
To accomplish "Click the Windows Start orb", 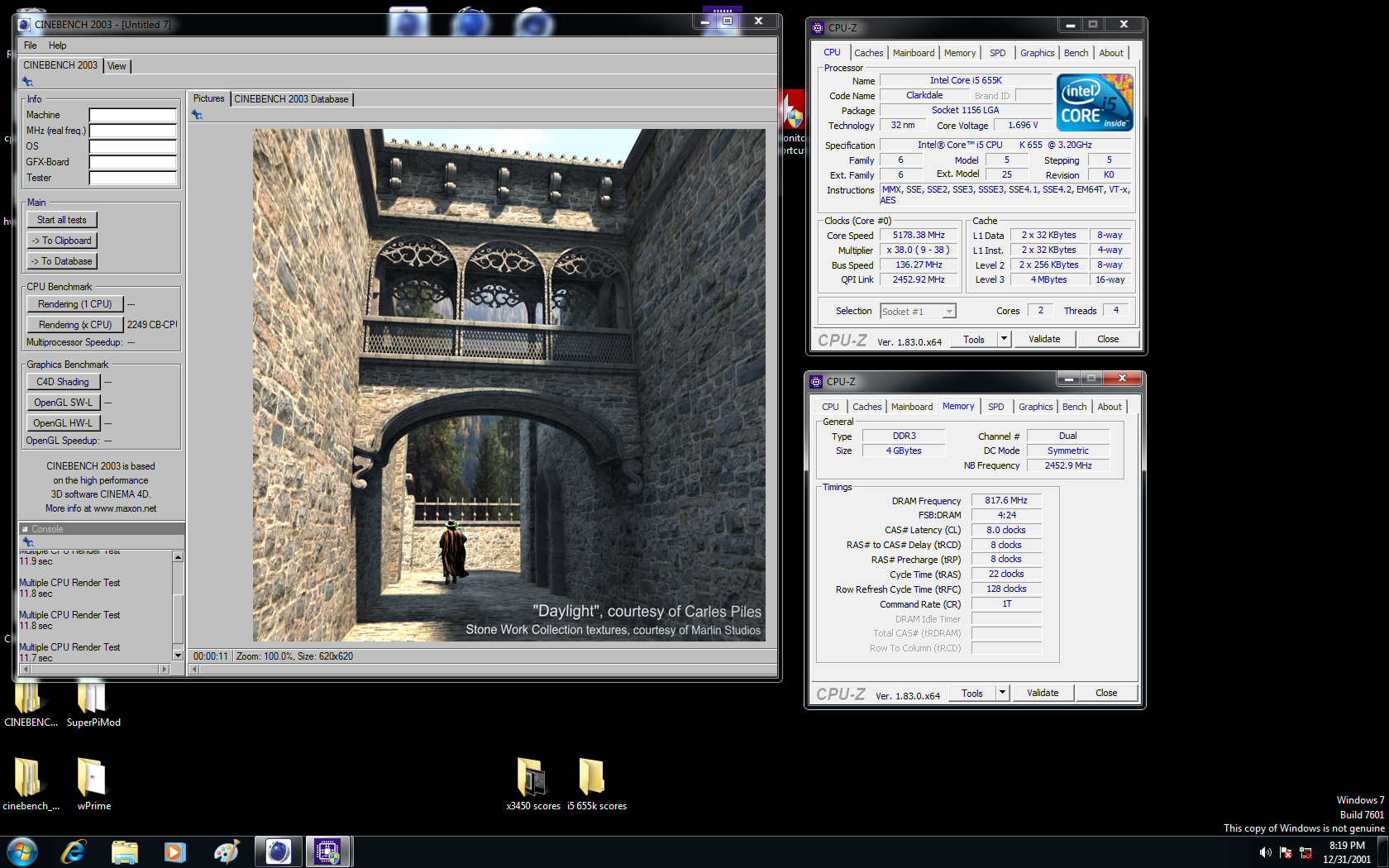I will coord(22,851).
